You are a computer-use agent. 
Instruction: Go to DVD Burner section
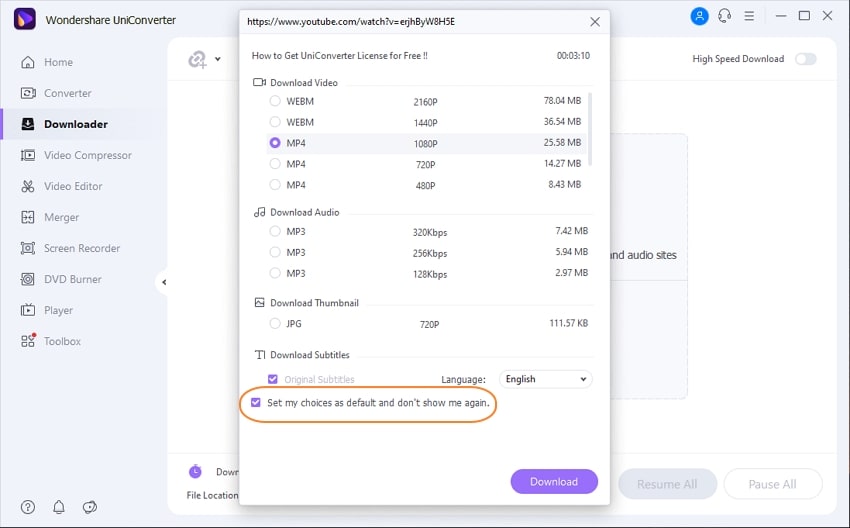(x=73, y=279)
